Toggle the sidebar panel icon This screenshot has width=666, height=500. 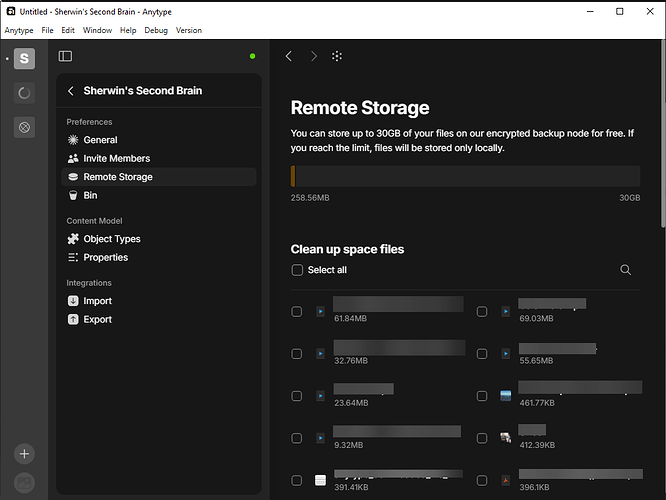click(65, 56)
